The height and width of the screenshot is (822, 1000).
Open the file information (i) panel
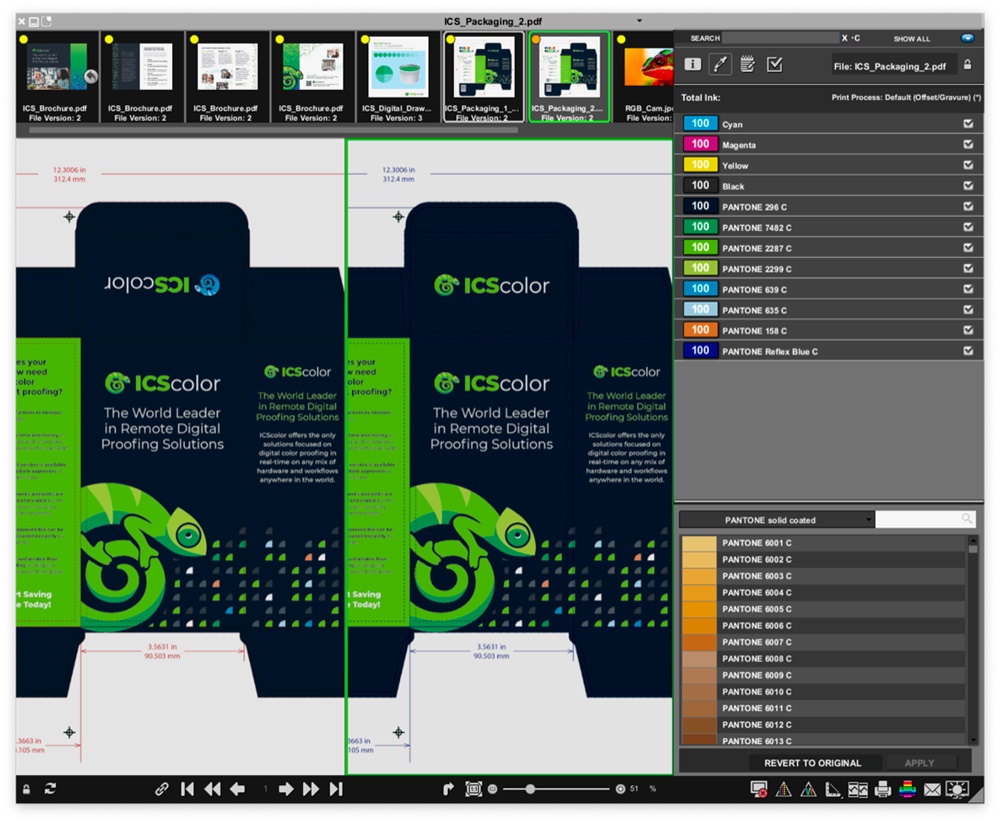click(x=693, y=64)
